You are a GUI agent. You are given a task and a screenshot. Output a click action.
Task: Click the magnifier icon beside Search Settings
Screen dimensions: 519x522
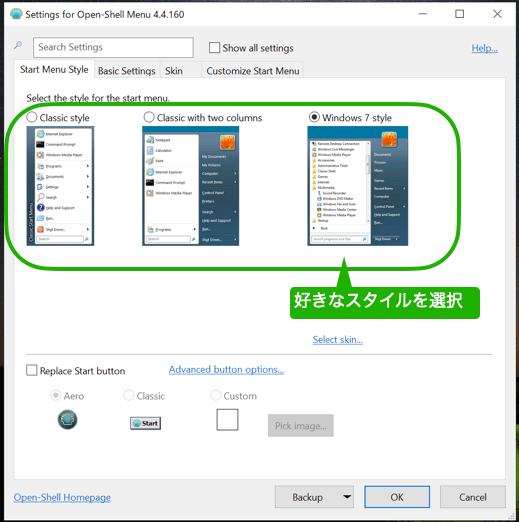pos(18,45)
